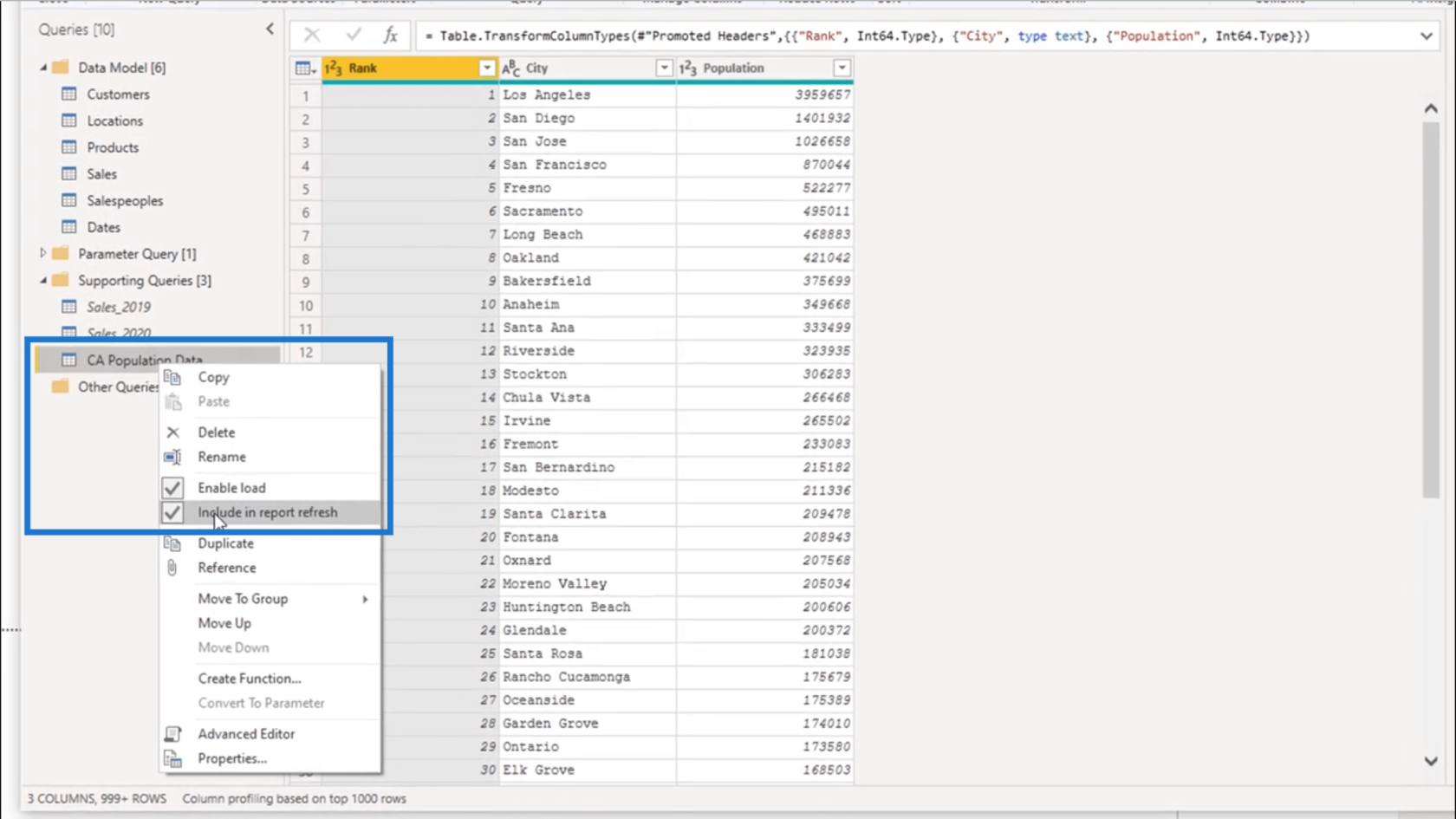Viewport: 1456px width, 819px height.
Task: Select the Sales_2019 query
Action: (119, 307)
